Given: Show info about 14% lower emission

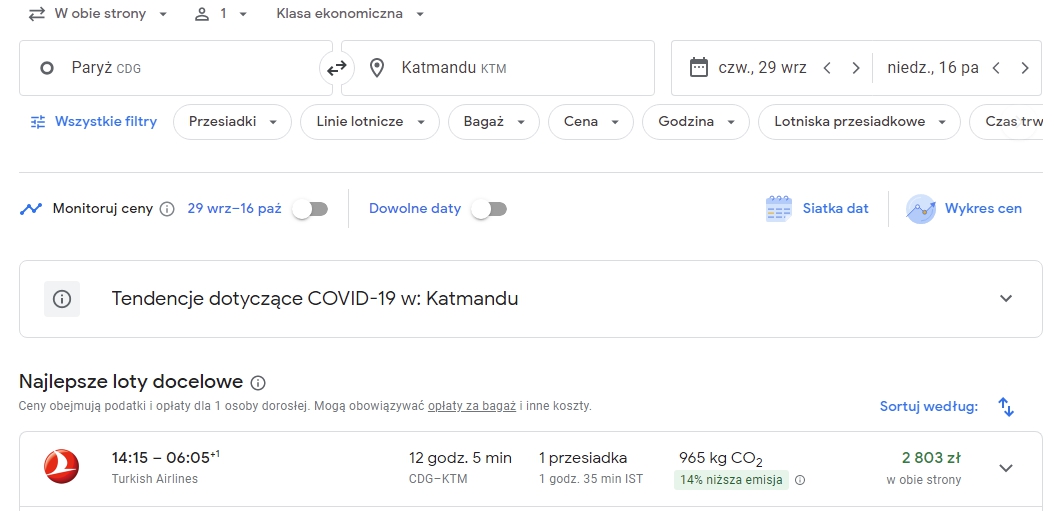Looking at the screenshot, I should [x=800, y=481].
